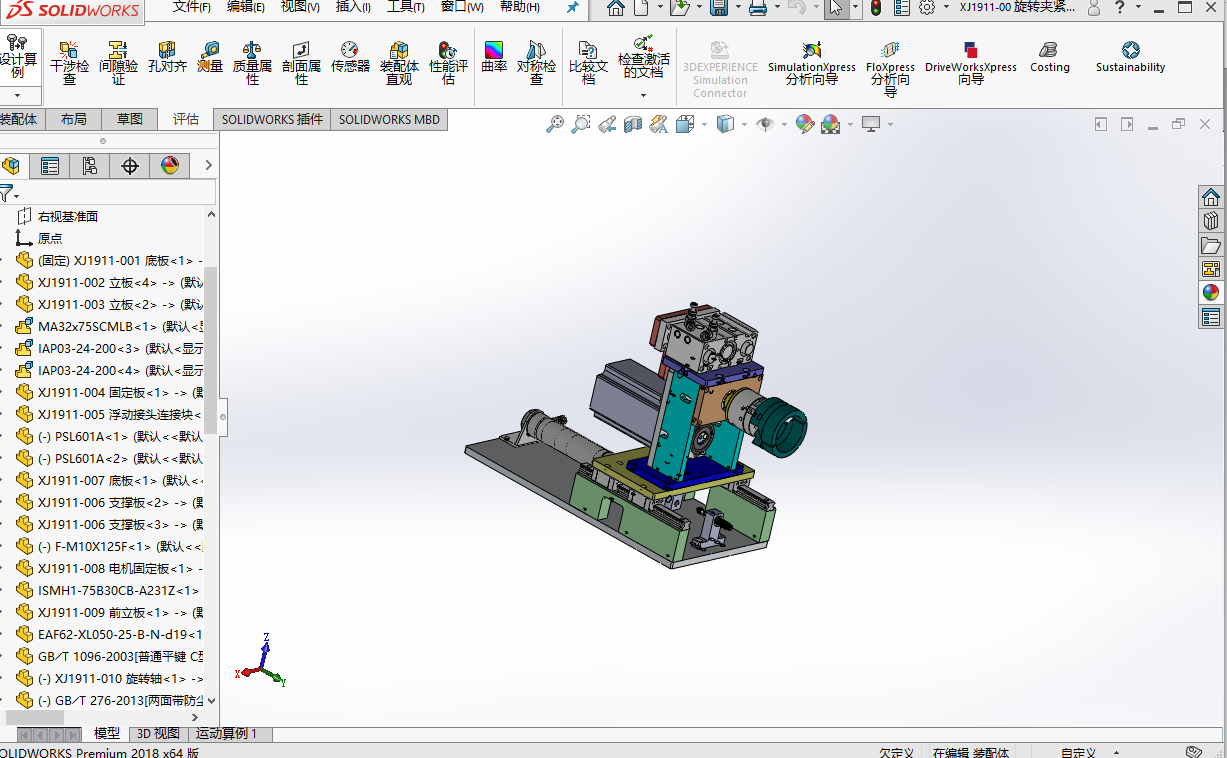
Task: Click the Print icon
Action: pyautogui.click(x=758, y=8)
